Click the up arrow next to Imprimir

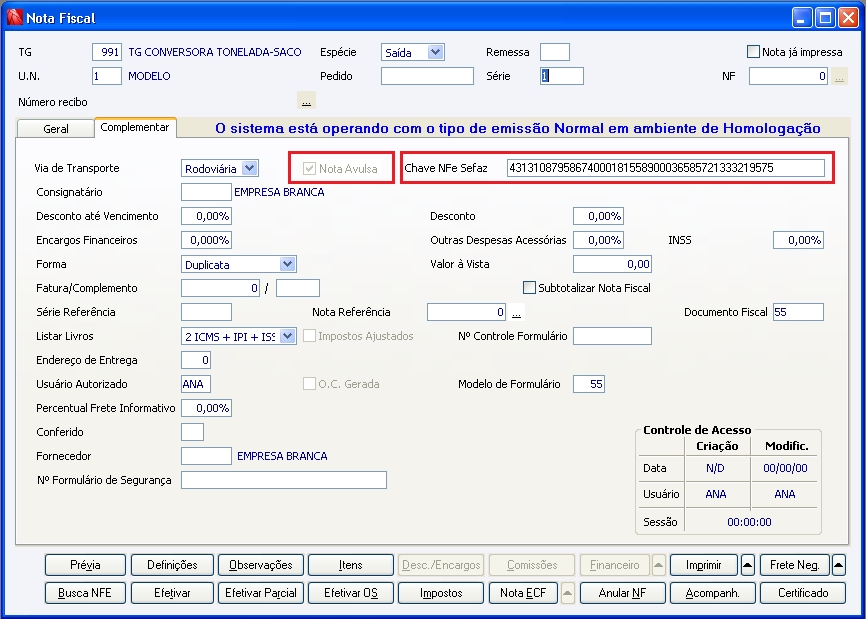pos(747,565)
